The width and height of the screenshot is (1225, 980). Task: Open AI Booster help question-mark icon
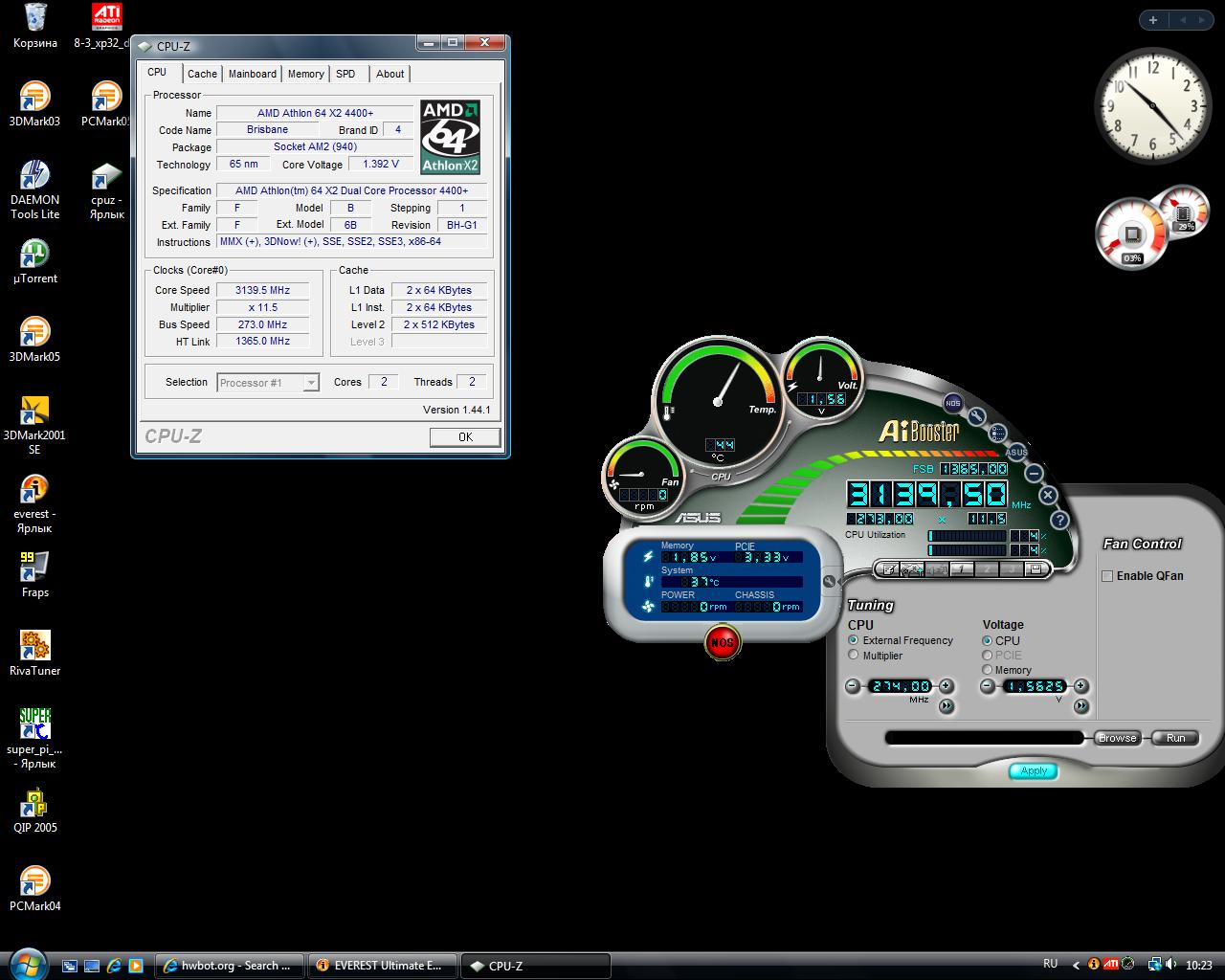(x=1059, y=520)
